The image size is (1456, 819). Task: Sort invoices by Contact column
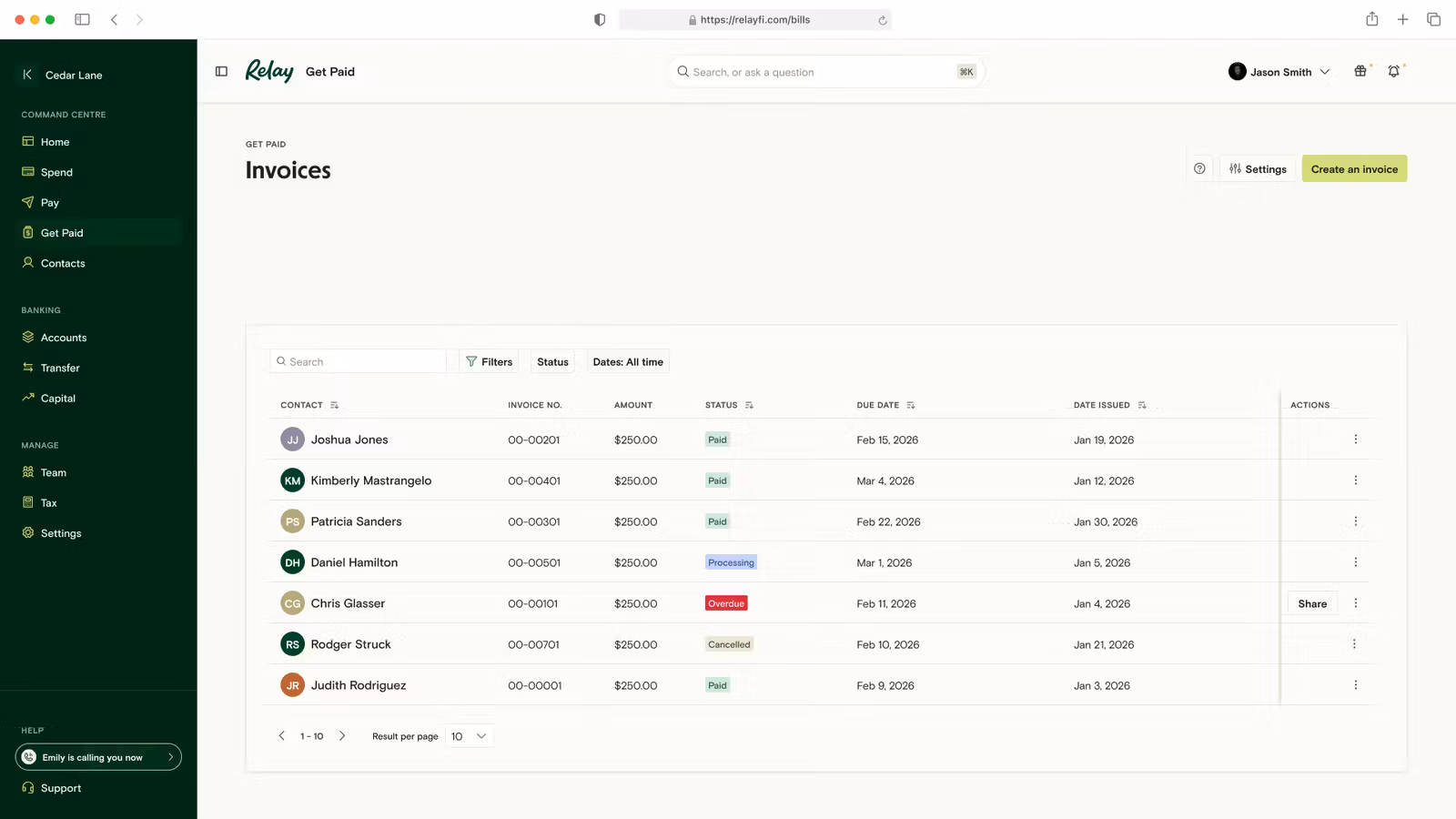pos(334,405)
